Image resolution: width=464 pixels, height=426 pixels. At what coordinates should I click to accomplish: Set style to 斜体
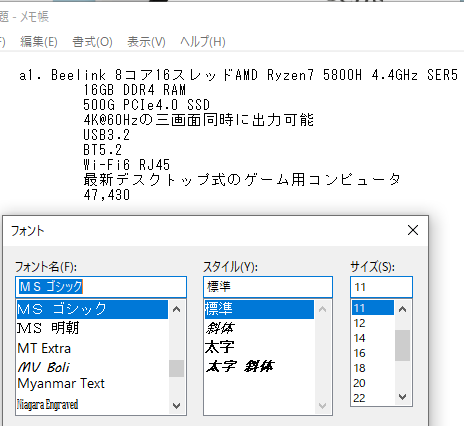pos(259,328)
